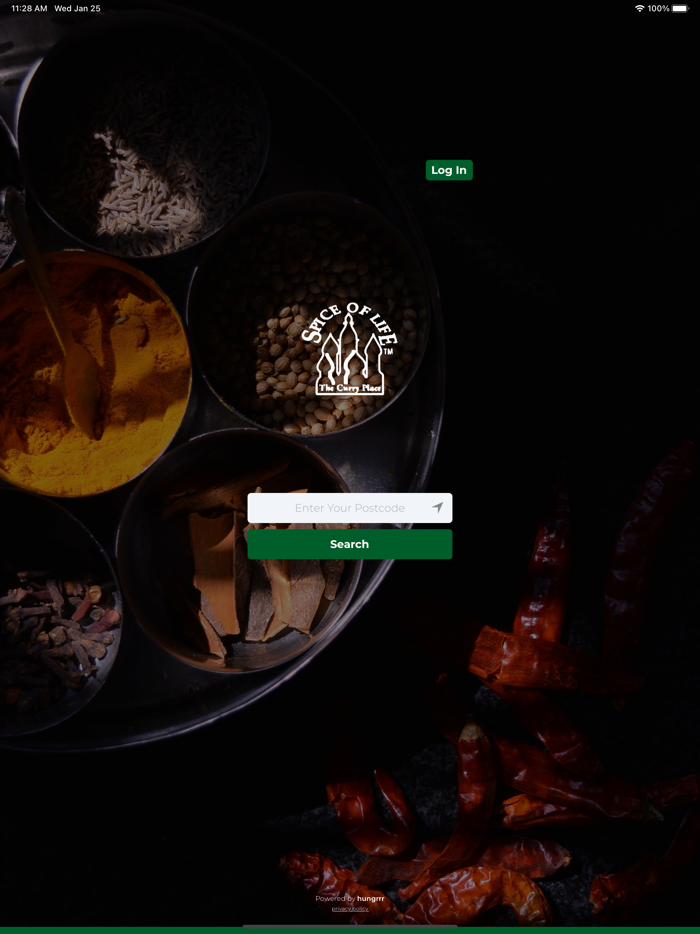Tap the Wi-Fi status icon

(x=640, y=8)
